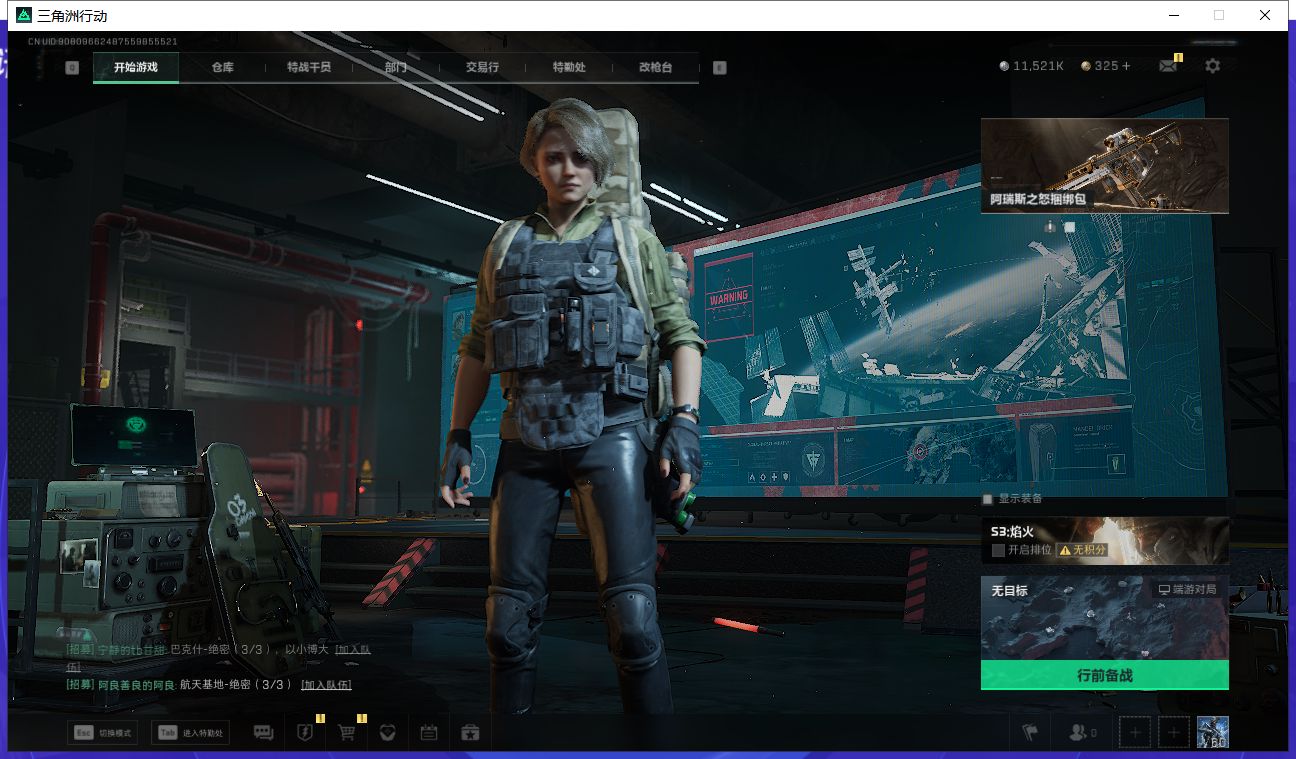Image resolution: width=1296 pixels, height=759 pixels.
Task: Add teammate in first empty plus slot
Action: (1135, 733)
